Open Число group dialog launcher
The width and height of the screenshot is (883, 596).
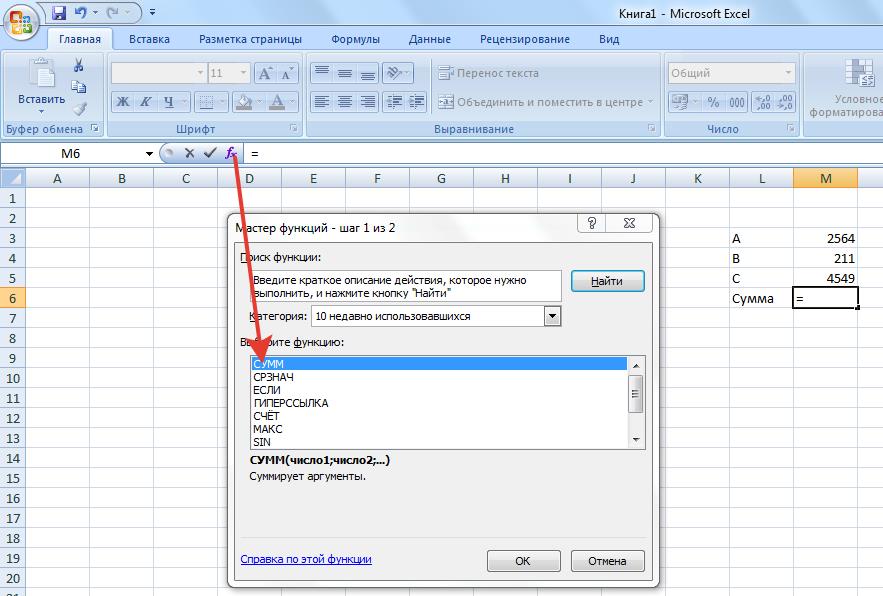[x=791, y=128]
